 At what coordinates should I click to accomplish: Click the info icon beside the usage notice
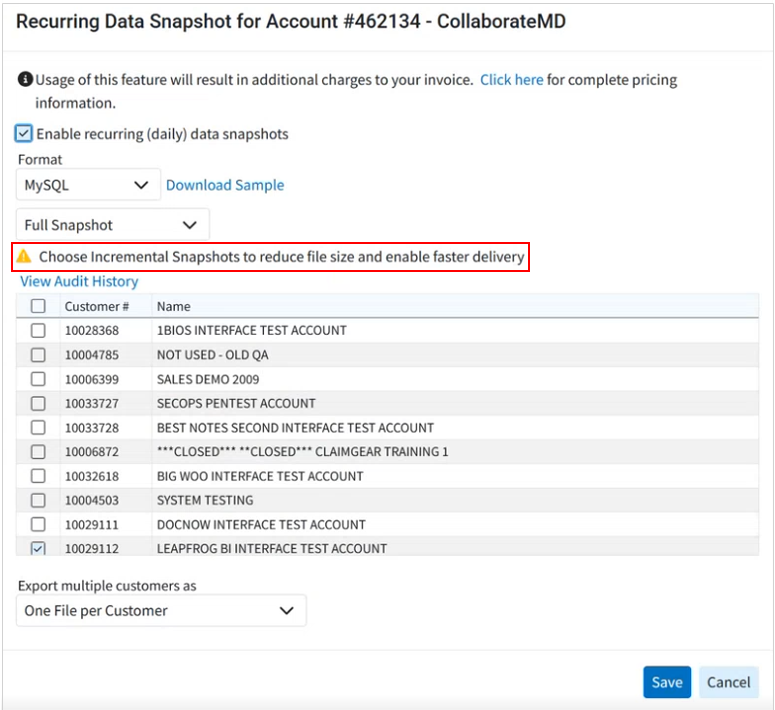[x=25, y=80]
